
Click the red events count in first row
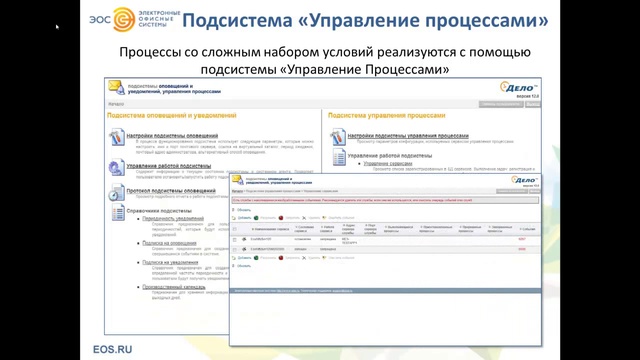pos(522,239)
